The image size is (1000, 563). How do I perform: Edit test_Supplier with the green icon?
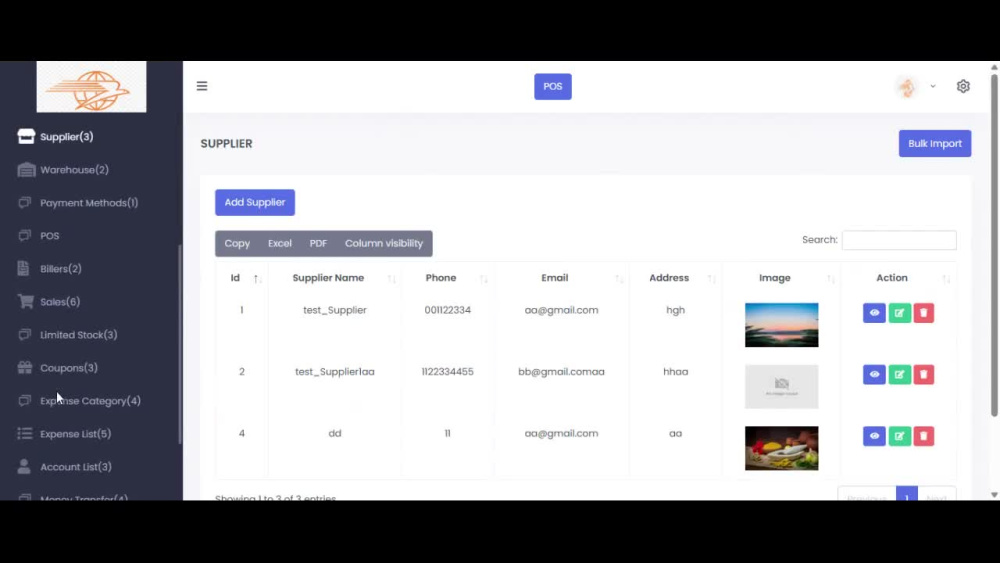(899, 313)
